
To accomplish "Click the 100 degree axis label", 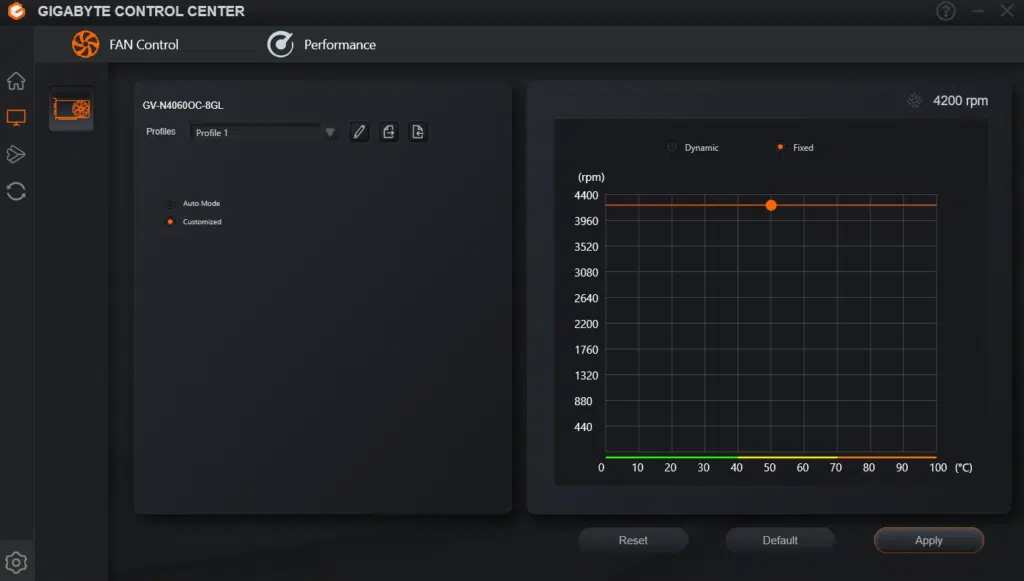I will click(x=938, y=467).
